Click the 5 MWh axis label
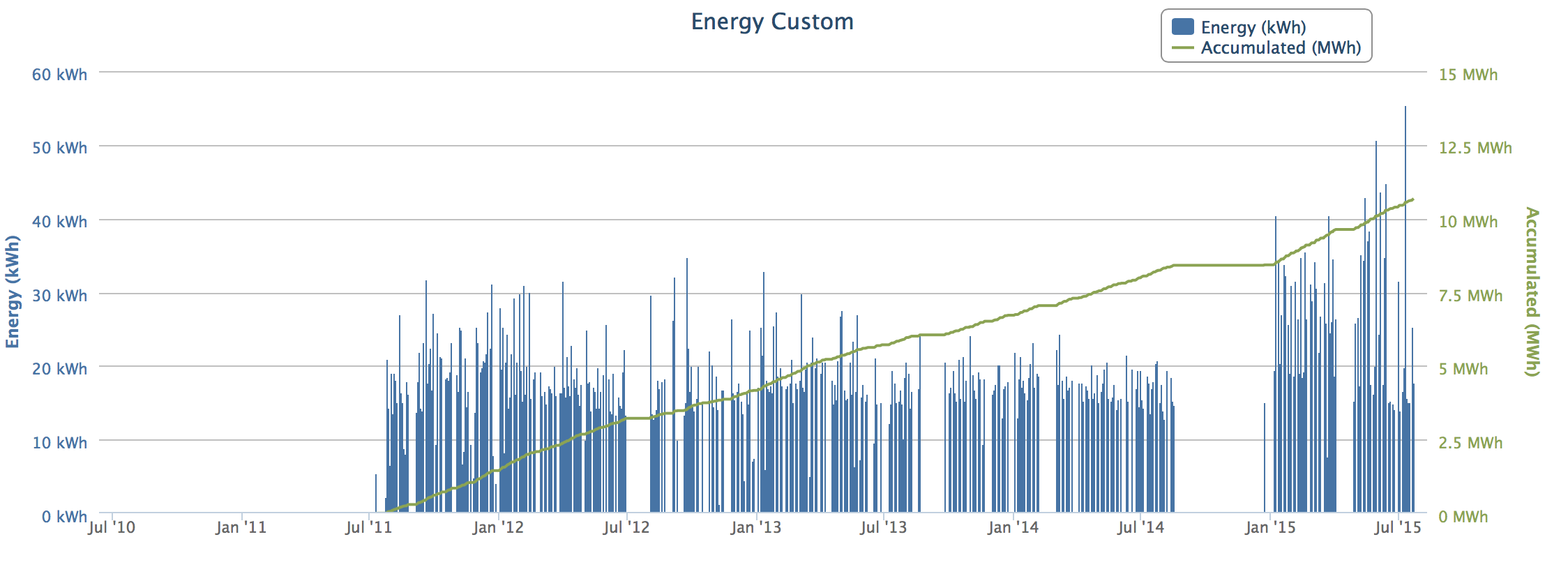The image size is (1568, 583). pyautogui.click(x=1463, y=369)
